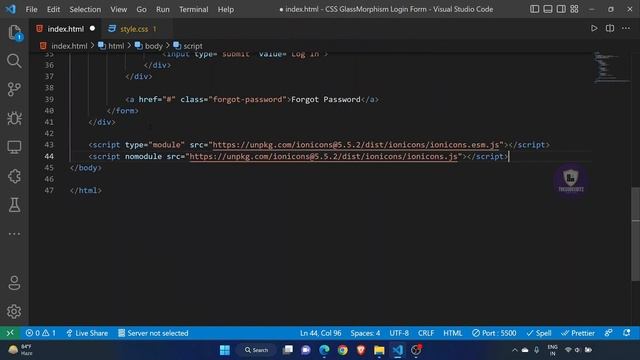640x360 pixels.
Task: Open the Run menu
Action: pyautogui.click(x=162, y=9)
